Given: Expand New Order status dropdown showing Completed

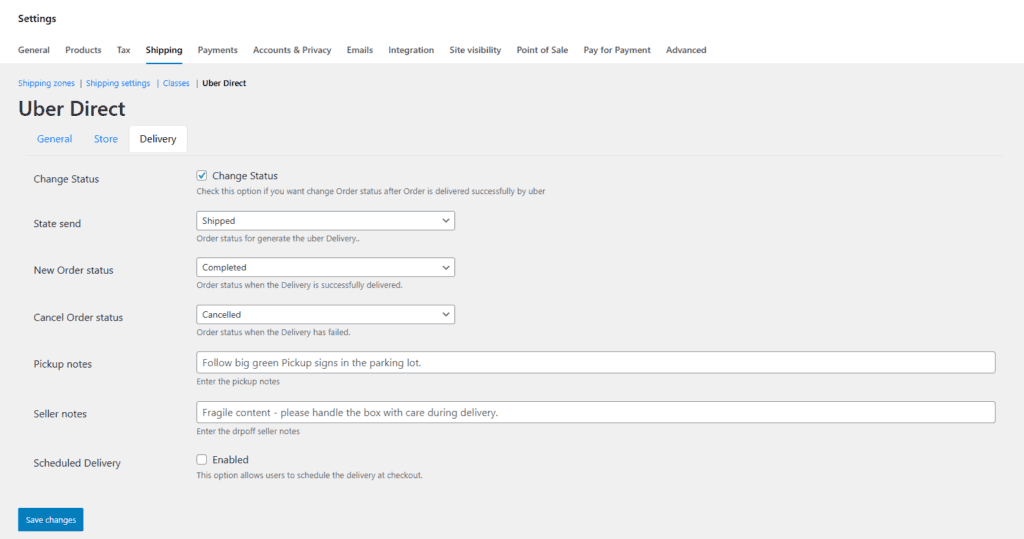Looking at the screenshot, I should [x=325, y=267].
